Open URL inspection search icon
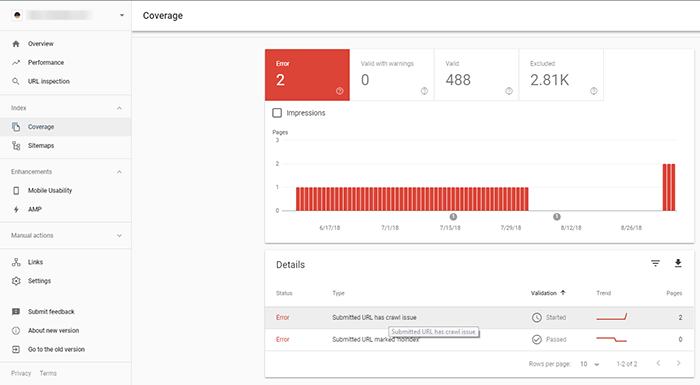 [x=16, y=81]
